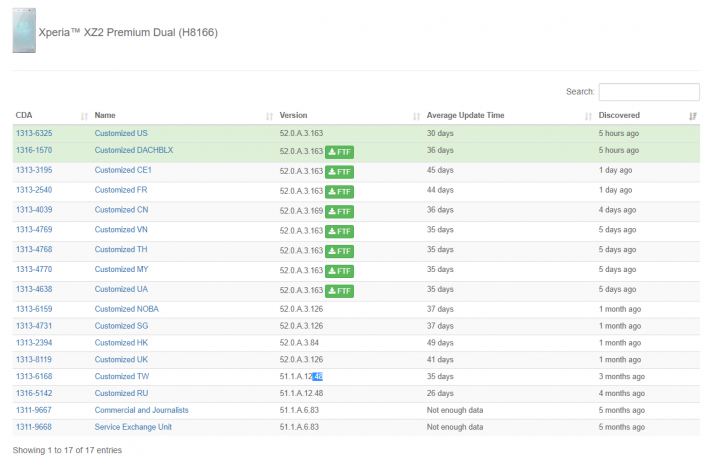Viewport: 720px width, 470px height.
Task: Sort by Discovered column
Action: (x=647, y=115)
